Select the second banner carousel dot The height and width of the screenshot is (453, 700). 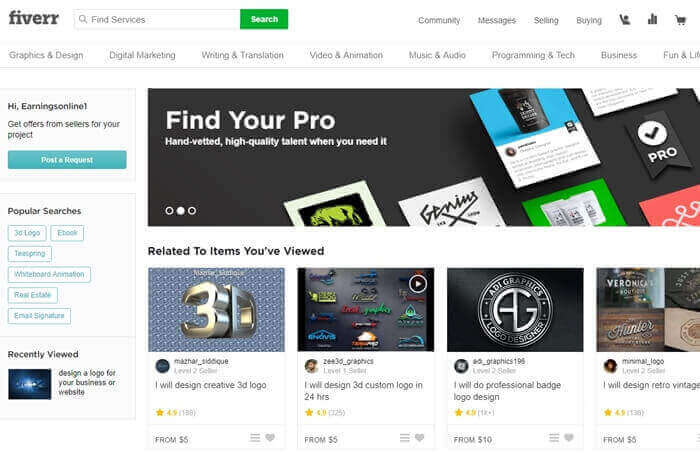point(180,211)
